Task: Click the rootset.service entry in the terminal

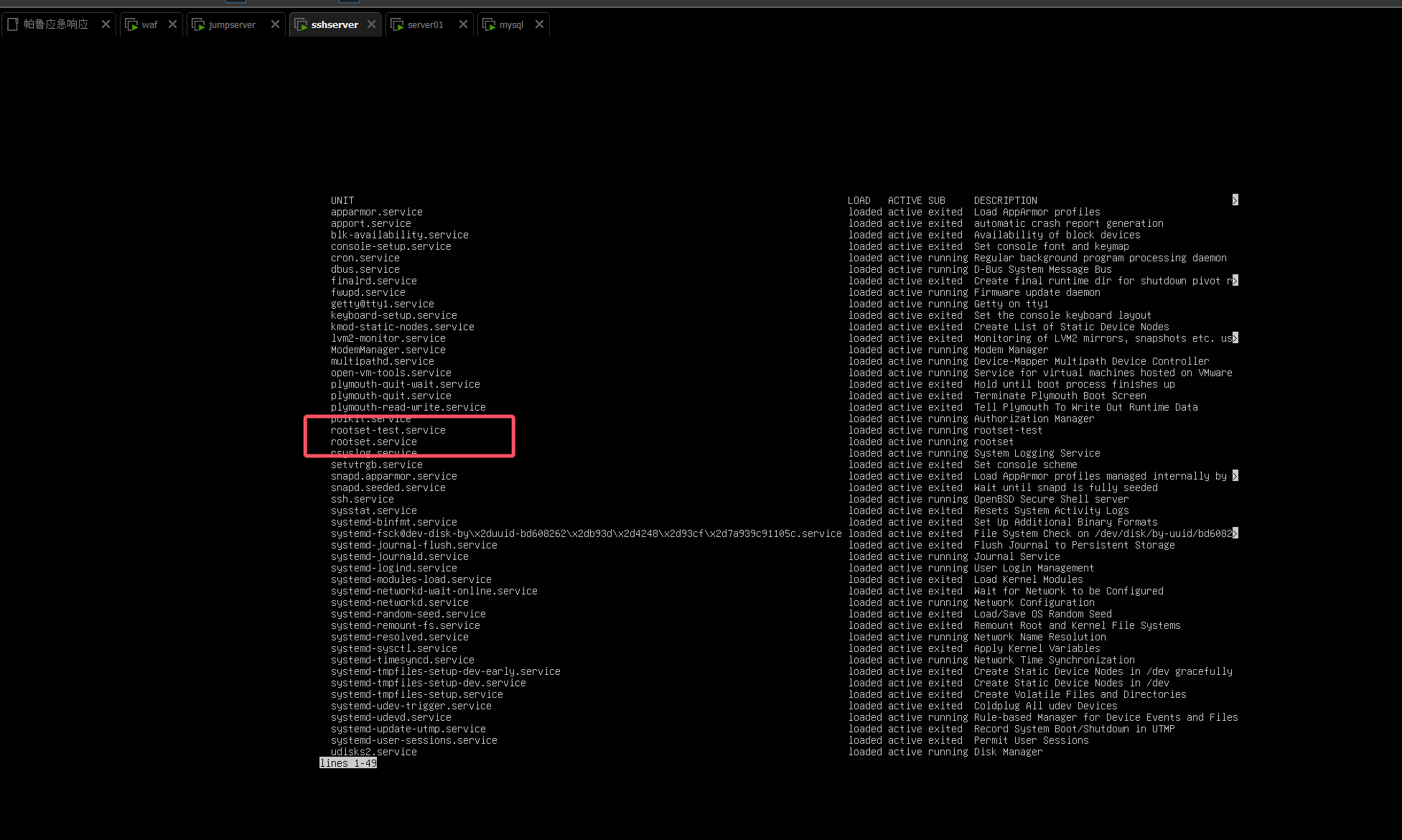Action: (x=373, y=442)
